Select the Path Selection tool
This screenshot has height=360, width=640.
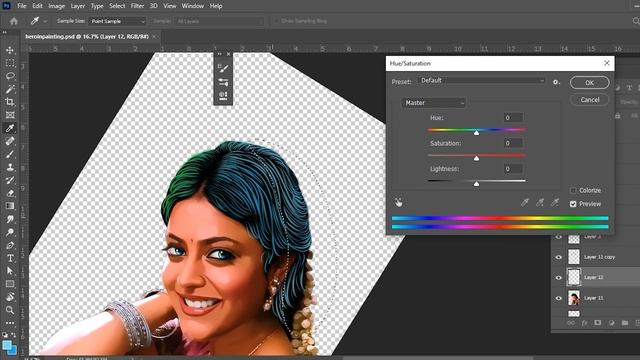point(10,271)
